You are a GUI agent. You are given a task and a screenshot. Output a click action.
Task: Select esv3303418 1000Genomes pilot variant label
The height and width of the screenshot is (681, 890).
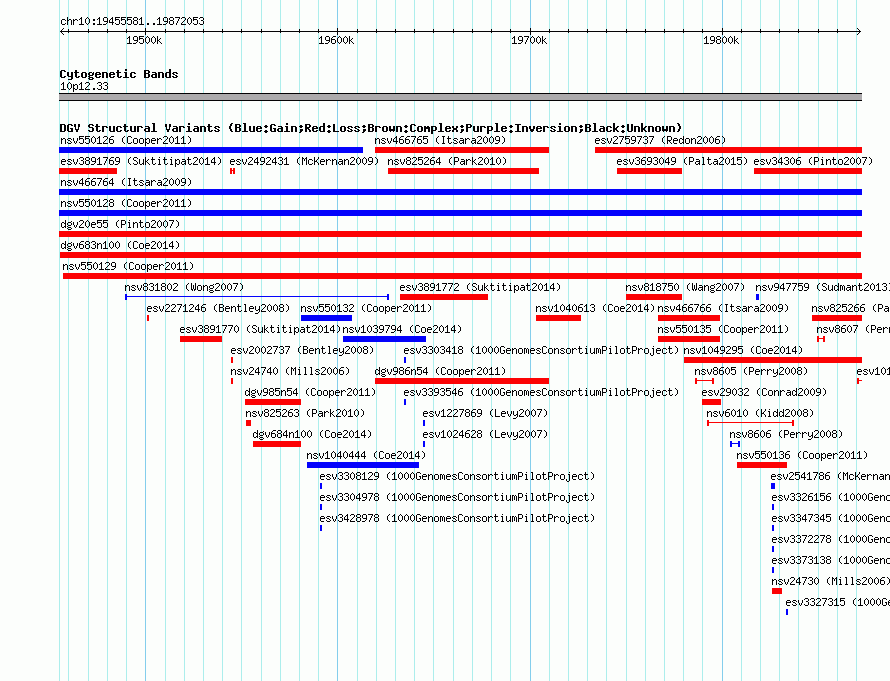[x=541, y=350]
